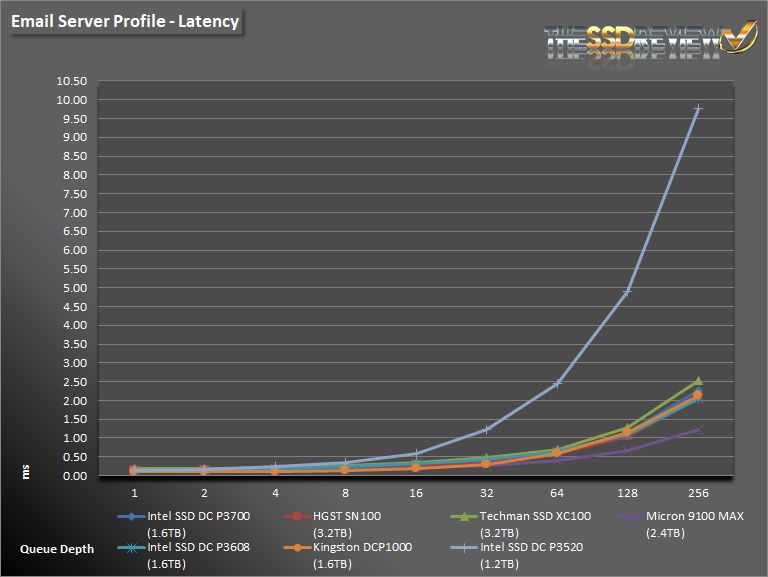
Task: Click queue depth 64 axis label
Action: 557,493
